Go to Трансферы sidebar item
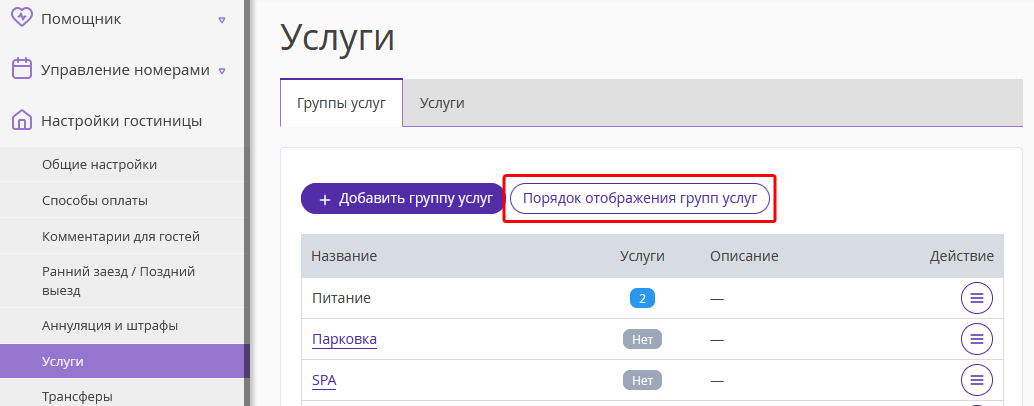 click(x=77, y=397)
